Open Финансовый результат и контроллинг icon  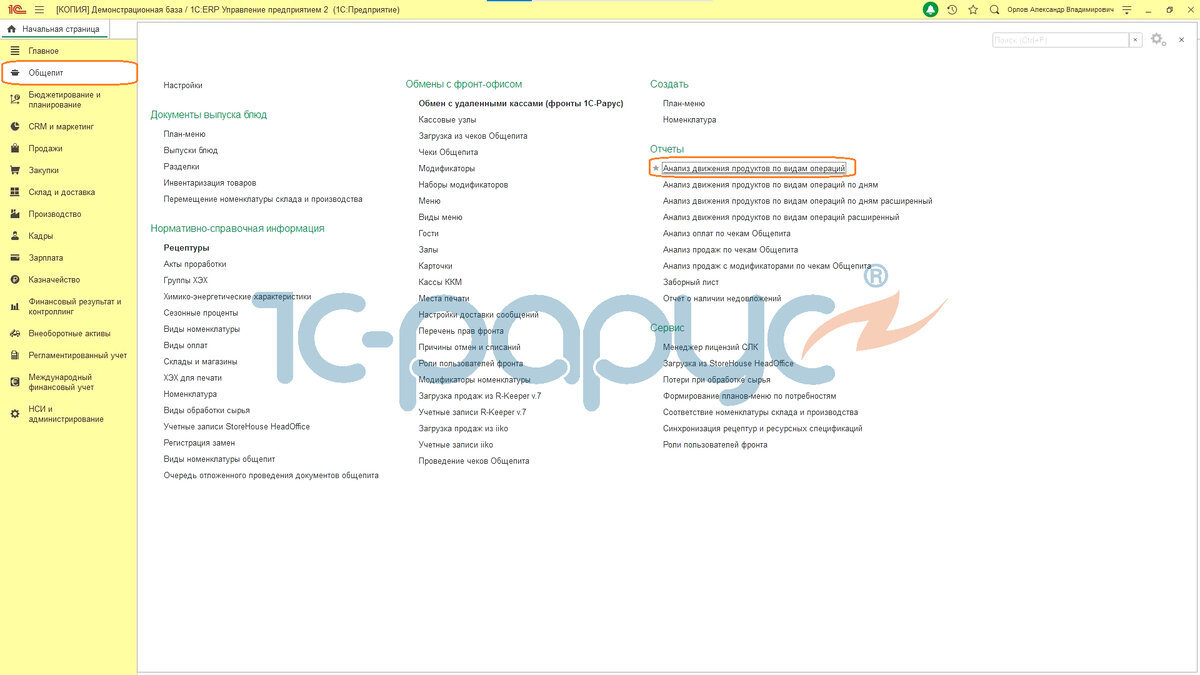coord(14,306)
